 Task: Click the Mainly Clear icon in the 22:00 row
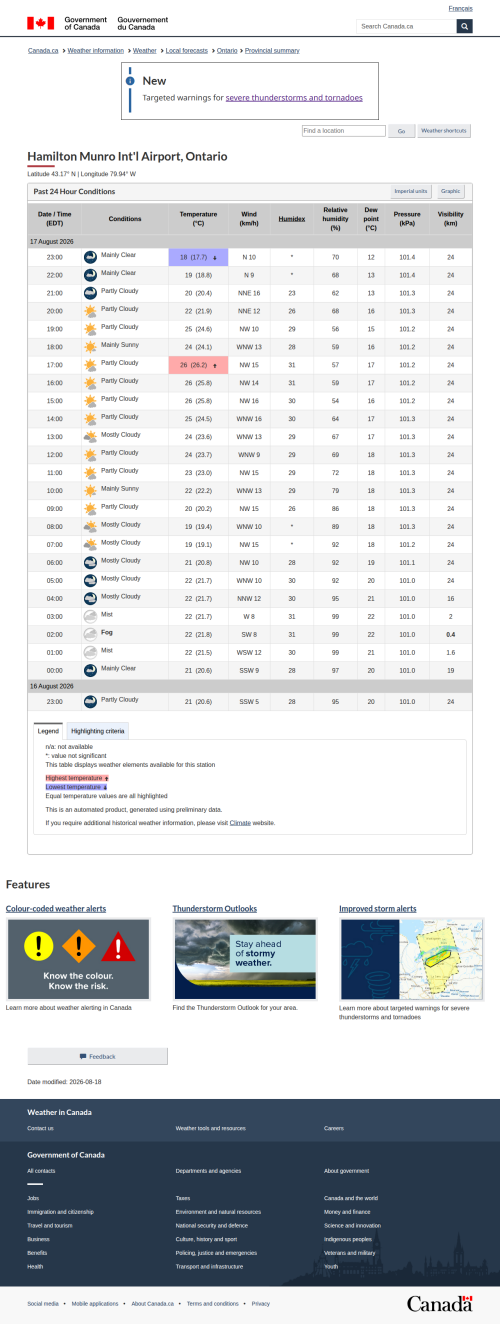click(90, 275)
